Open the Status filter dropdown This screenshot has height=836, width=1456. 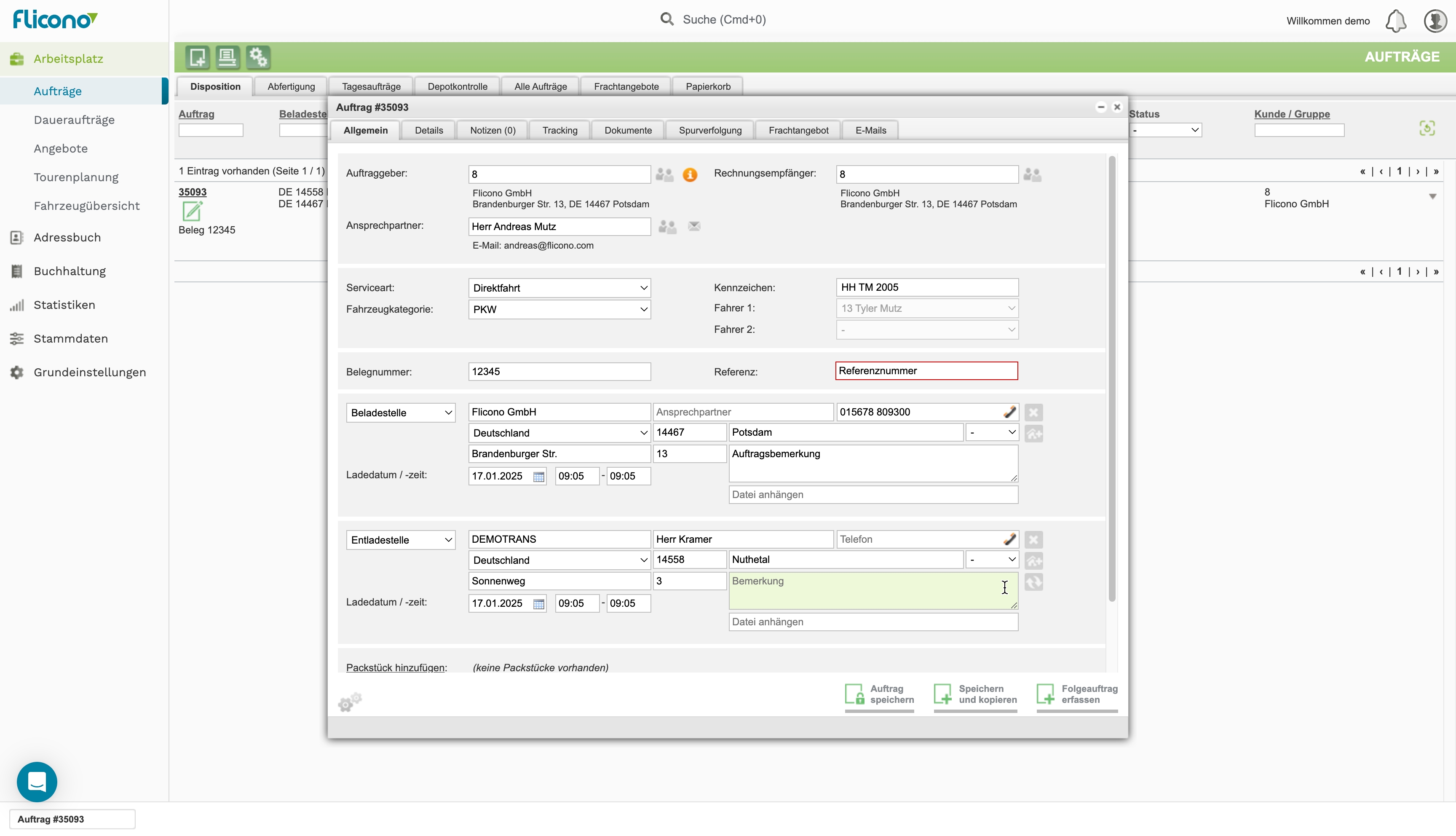(x=1166, y=130)
